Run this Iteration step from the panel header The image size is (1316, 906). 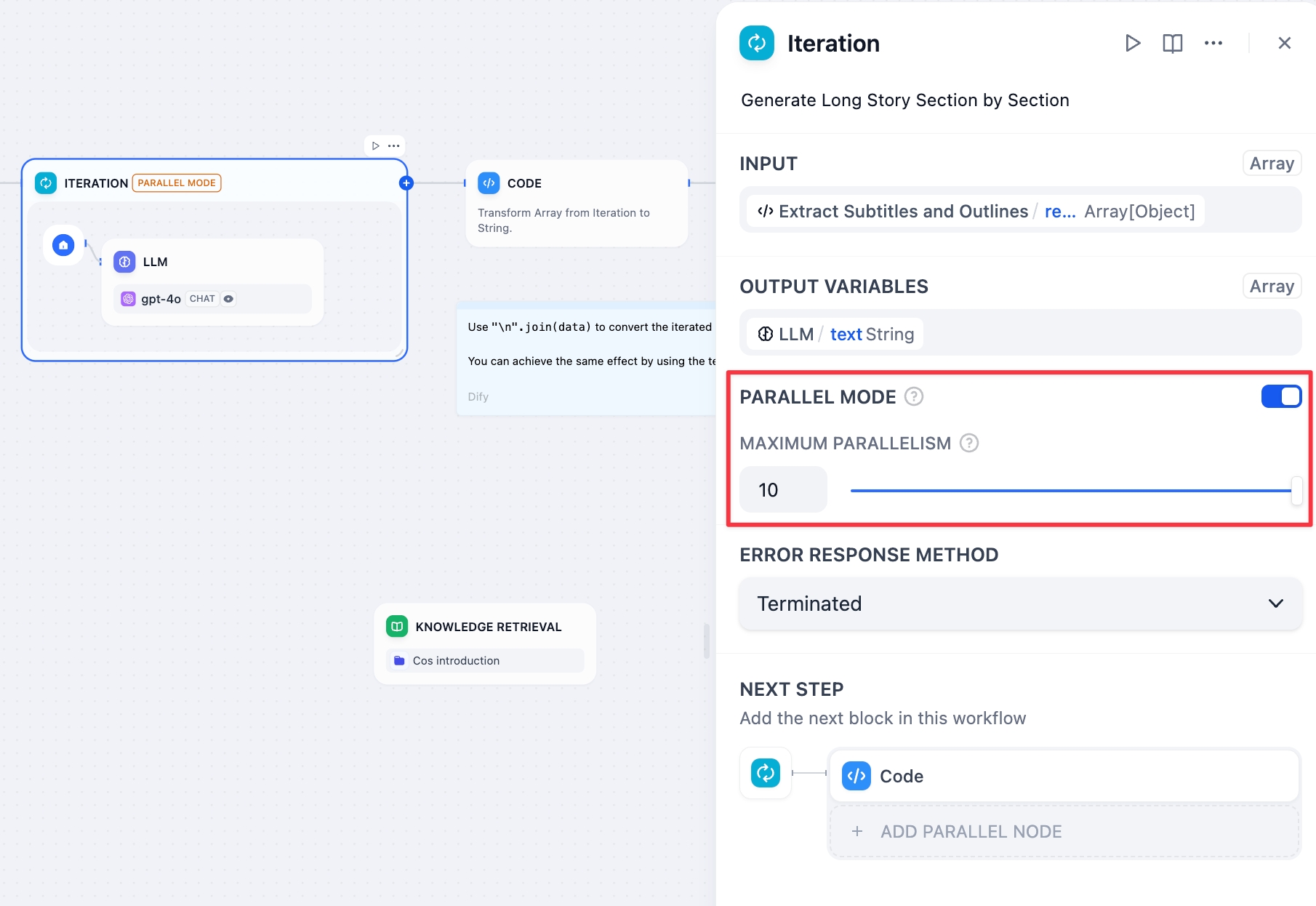point(1132,44)
